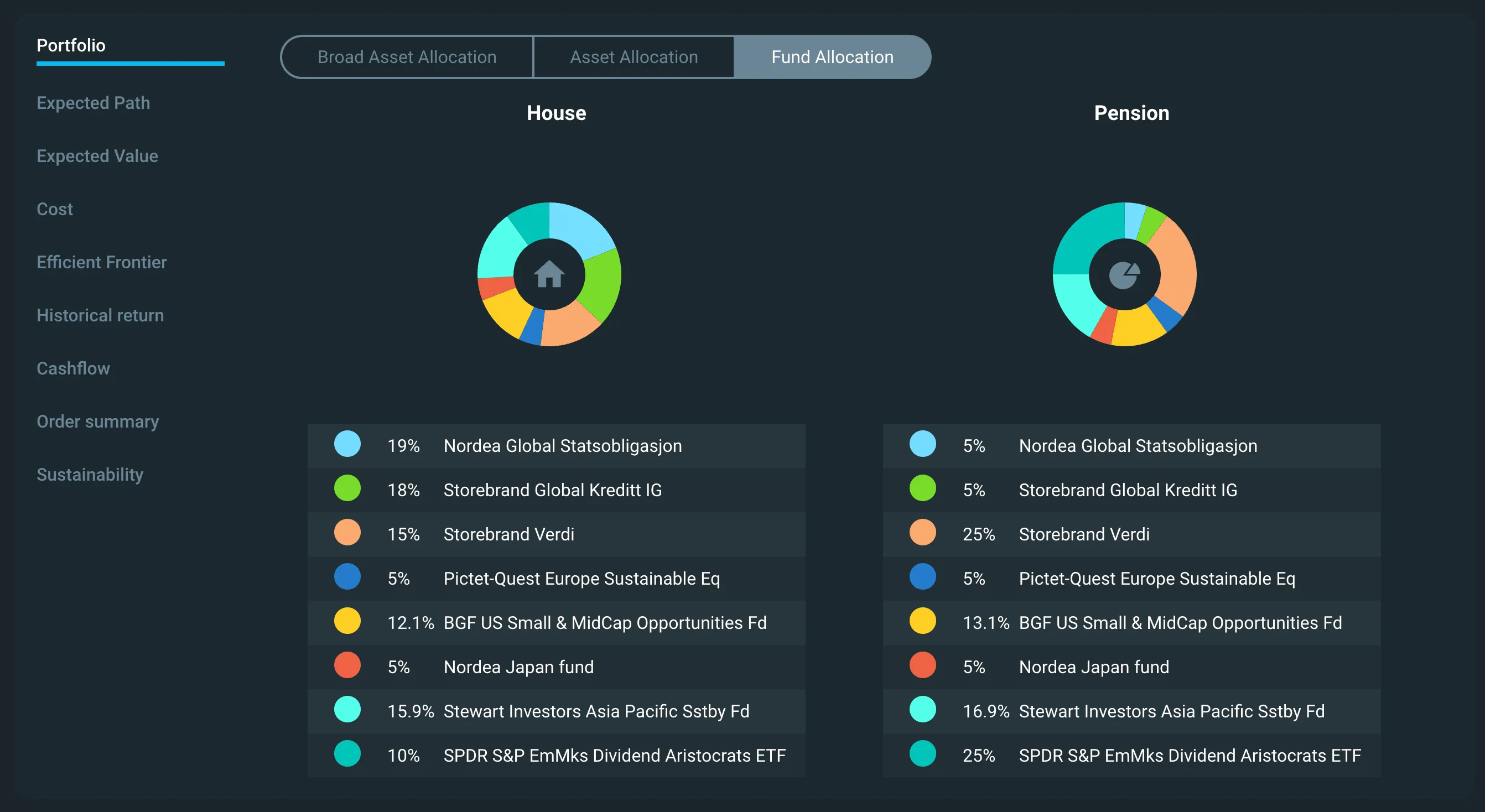Viewport: 1485px width, 812px height.
Task: Select Storebrand Global Kreditt IG name under Pension
Action: click(x=1128, y=491)
